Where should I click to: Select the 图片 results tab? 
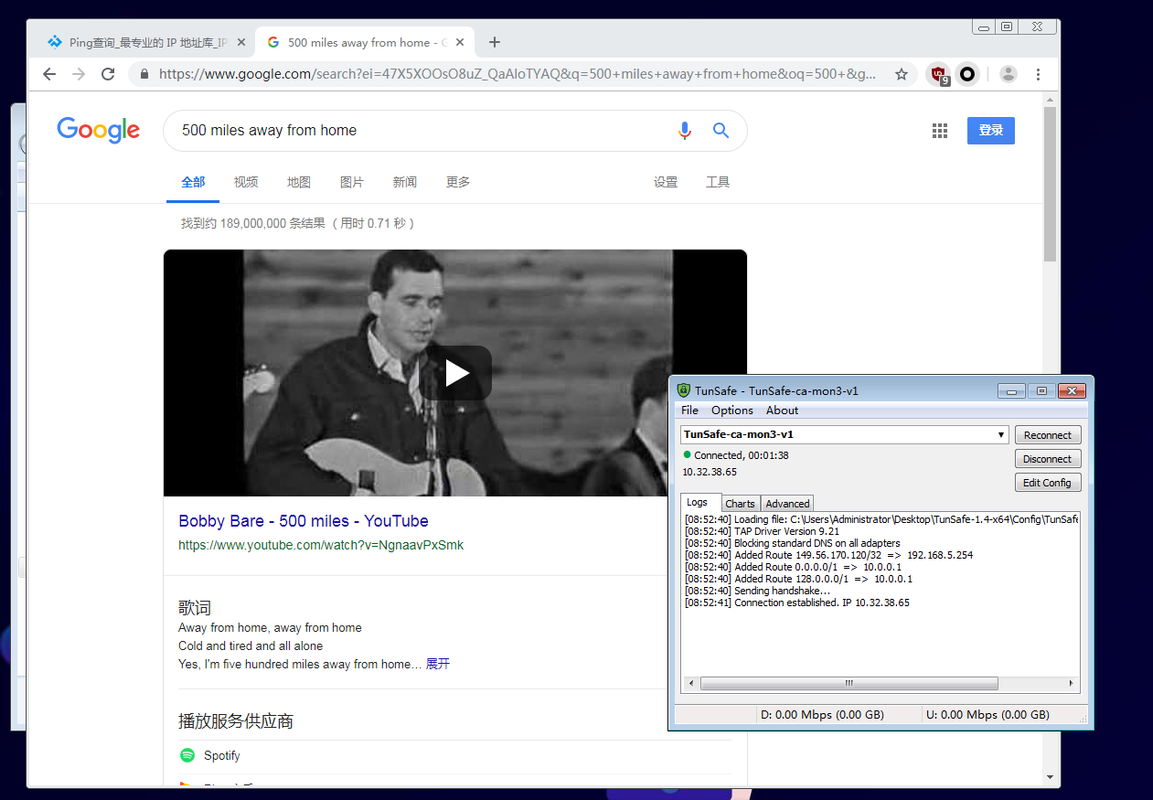351,182
